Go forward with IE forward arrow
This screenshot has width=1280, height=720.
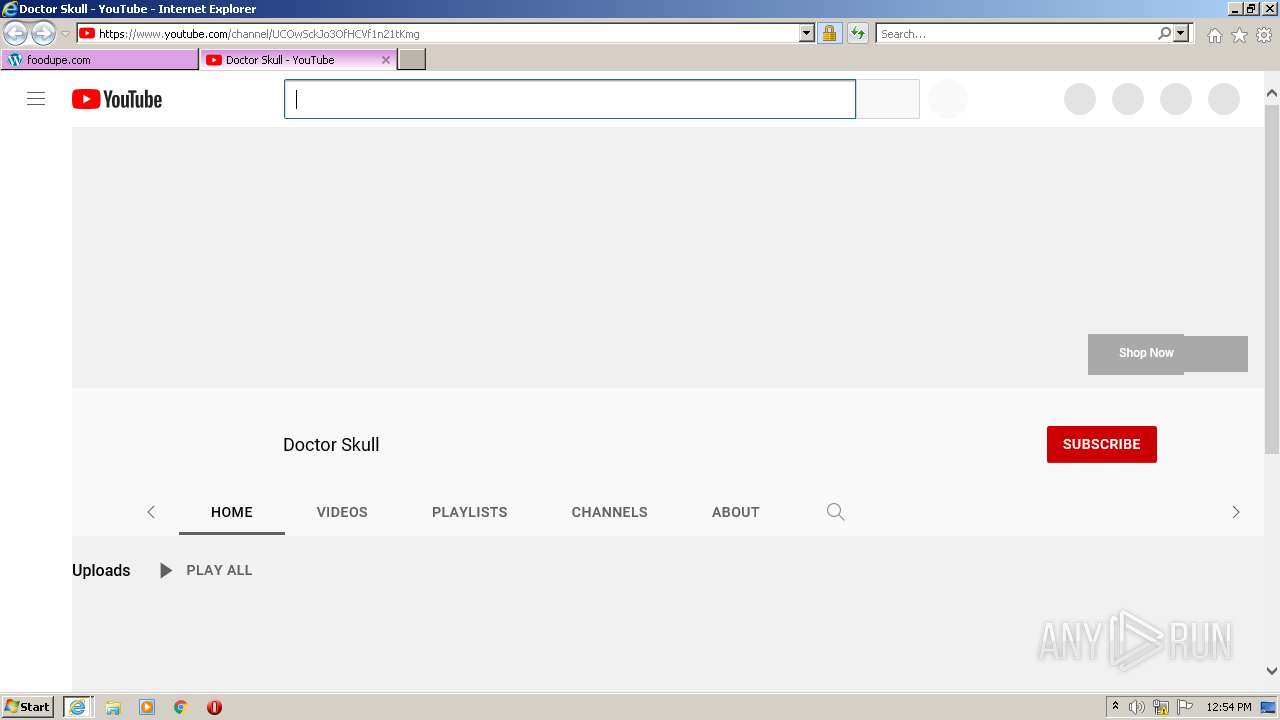point(43,33)
